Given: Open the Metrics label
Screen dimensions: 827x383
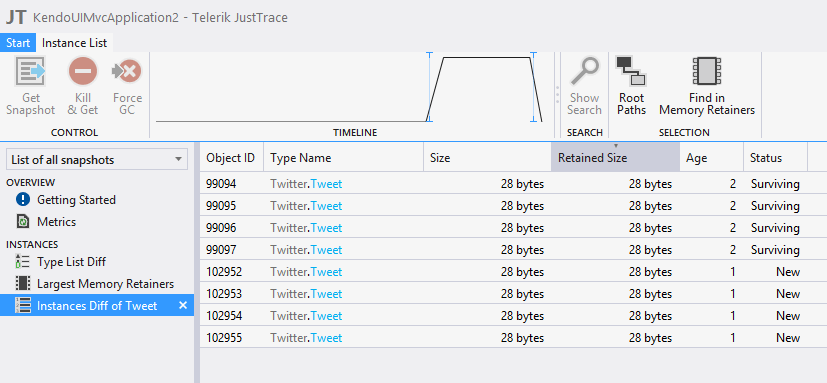Looking at the screenshot, I should pos(56,222).
